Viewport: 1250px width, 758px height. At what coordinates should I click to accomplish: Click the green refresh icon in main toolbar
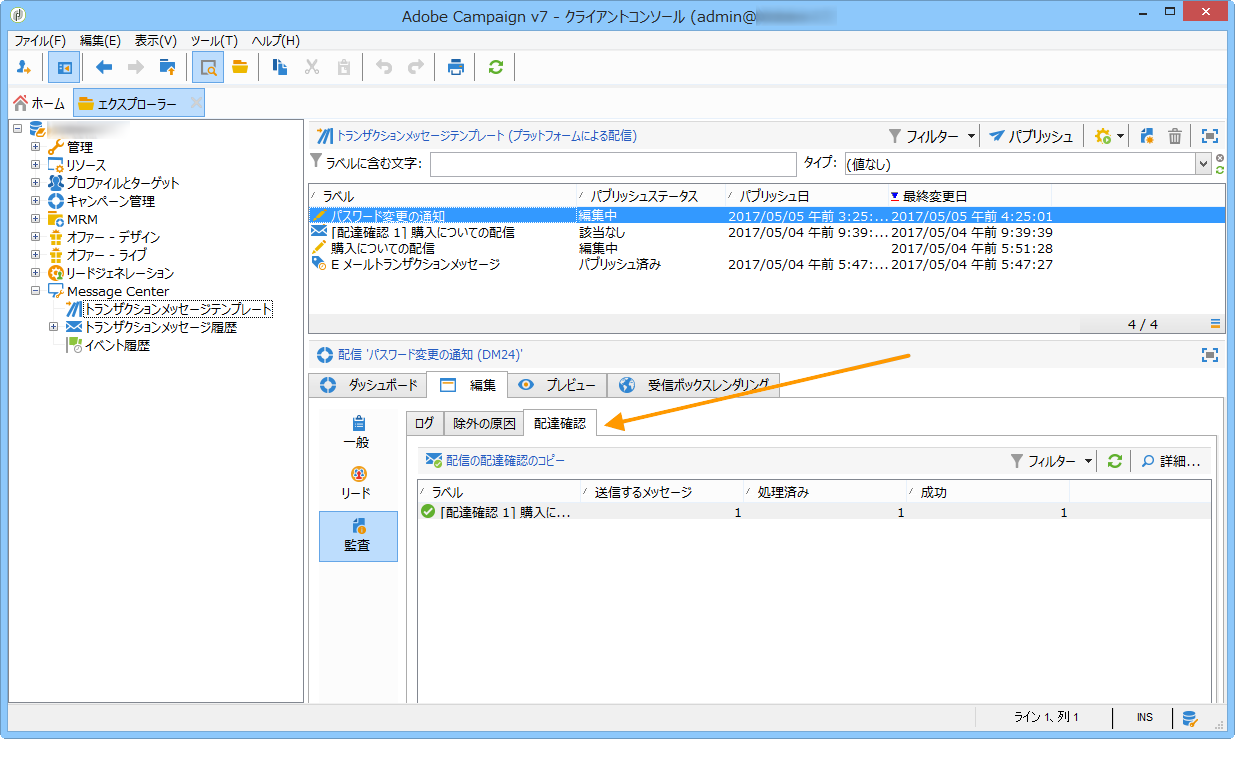coord(496,67)
